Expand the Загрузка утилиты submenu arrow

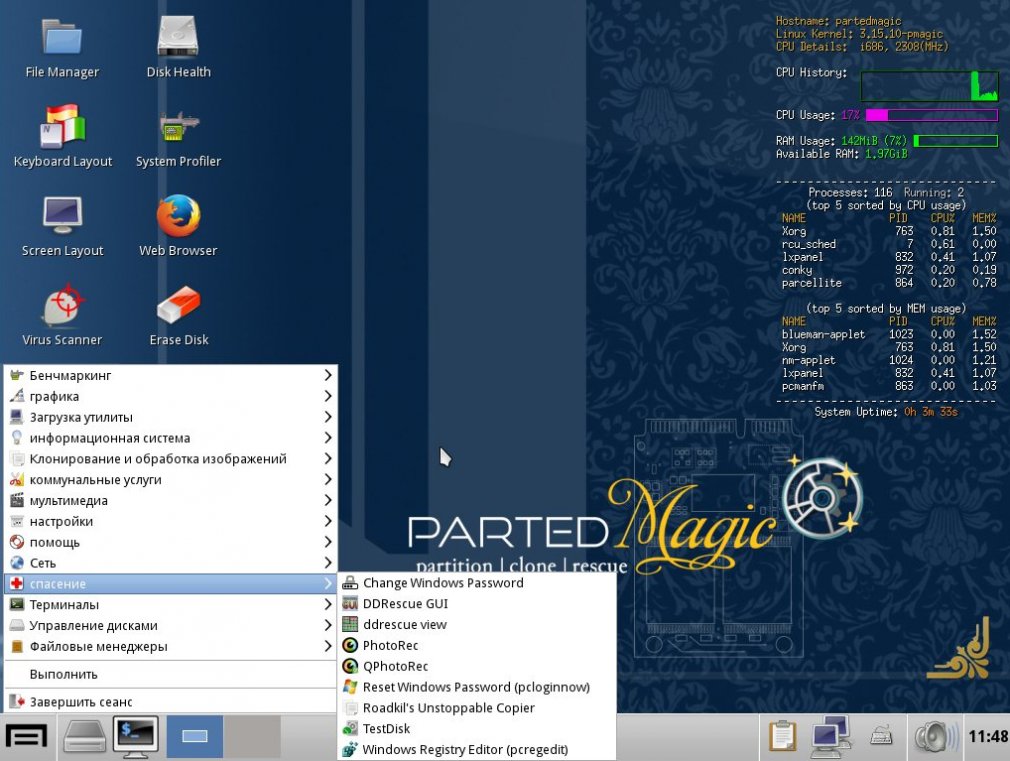[x=328, y=417]
